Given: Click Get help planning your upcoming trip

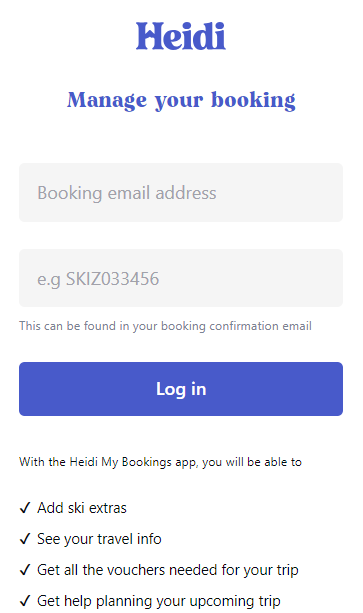Looking at the screenshot, I should tap(159, 601).
